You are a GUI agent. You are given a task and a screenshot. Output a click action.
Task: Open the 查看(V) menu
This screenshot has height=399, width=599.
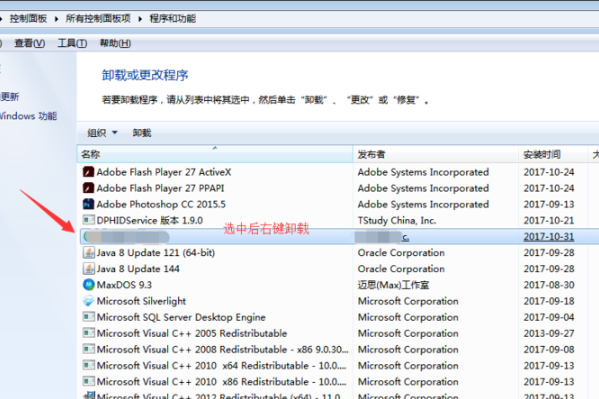tap(29, 43)
